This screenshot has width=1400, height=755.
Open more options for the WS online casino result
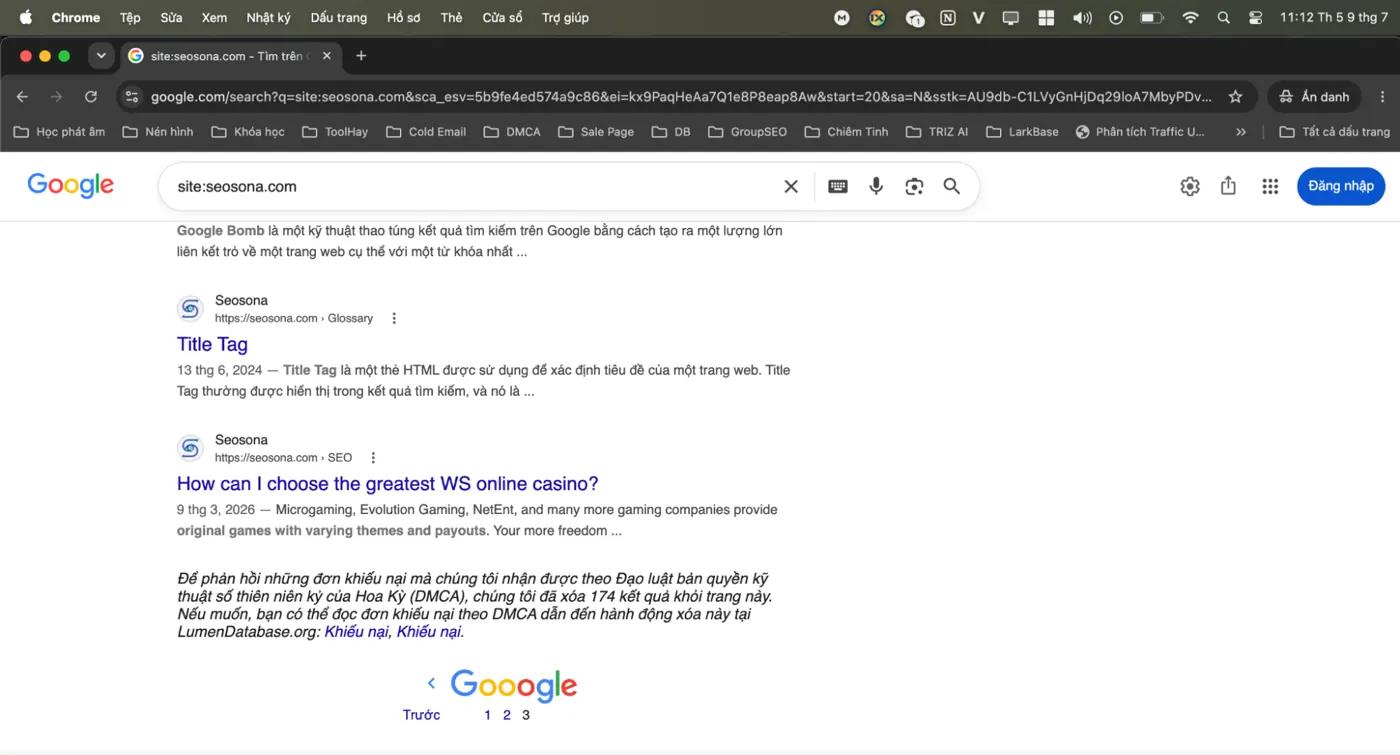coord(373,458)
